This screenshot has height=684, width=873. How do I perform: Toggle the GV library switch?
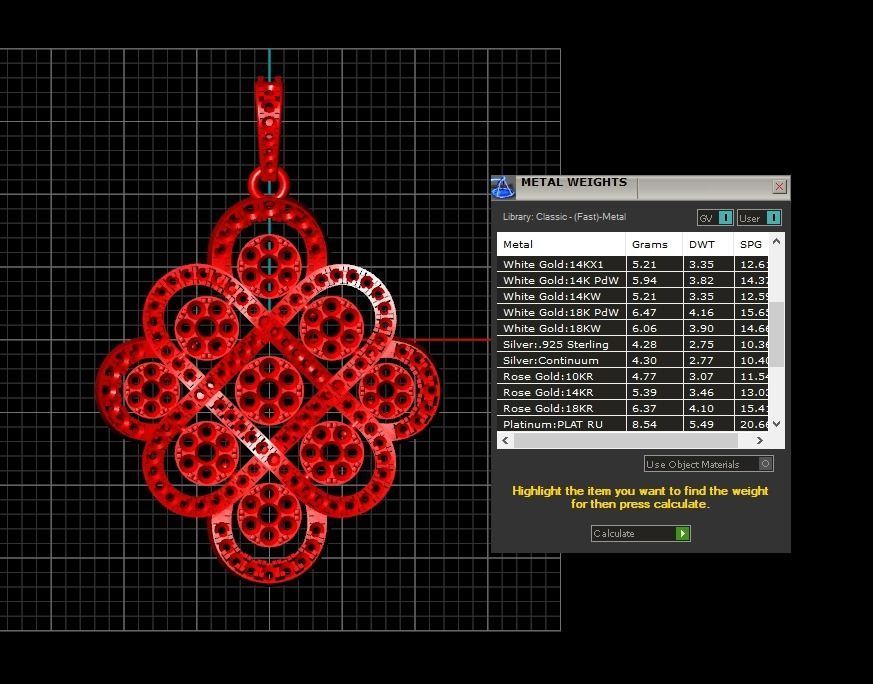(x=715, y=218)
